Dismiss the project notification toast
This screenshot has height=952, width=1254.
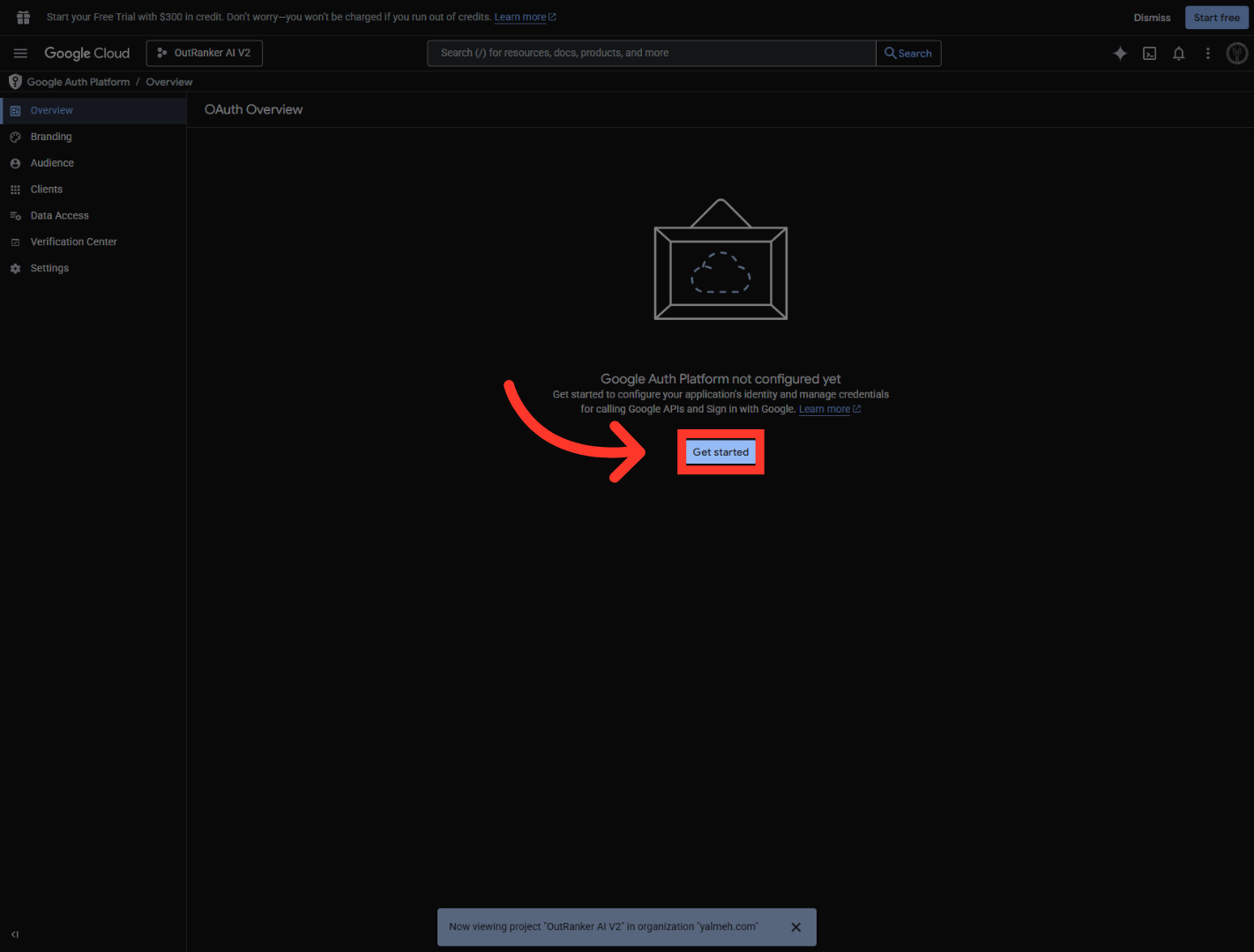pos(796,927)
